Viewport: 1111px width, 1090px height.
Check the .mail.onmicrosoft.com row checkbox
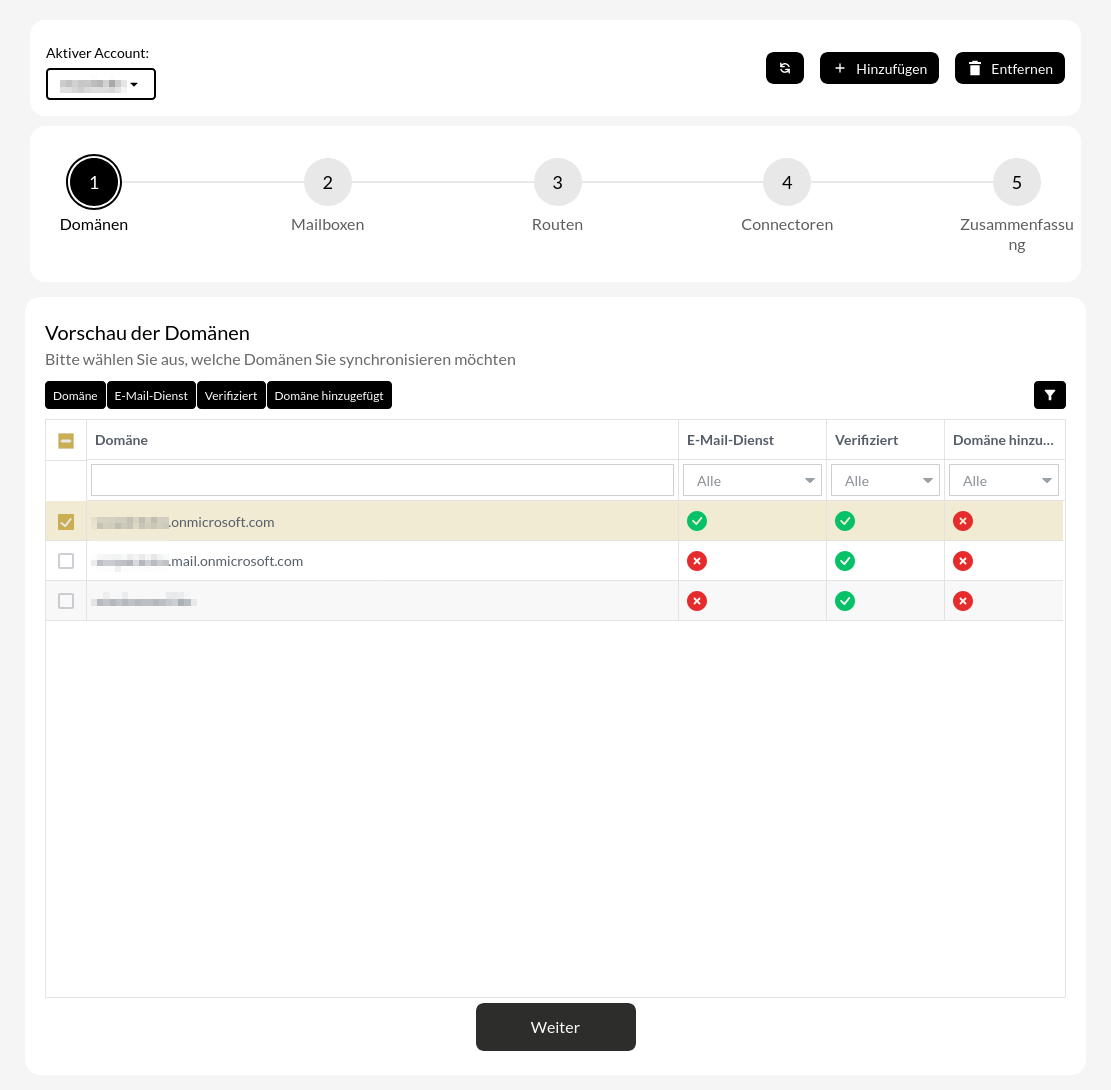click(66, 561)
